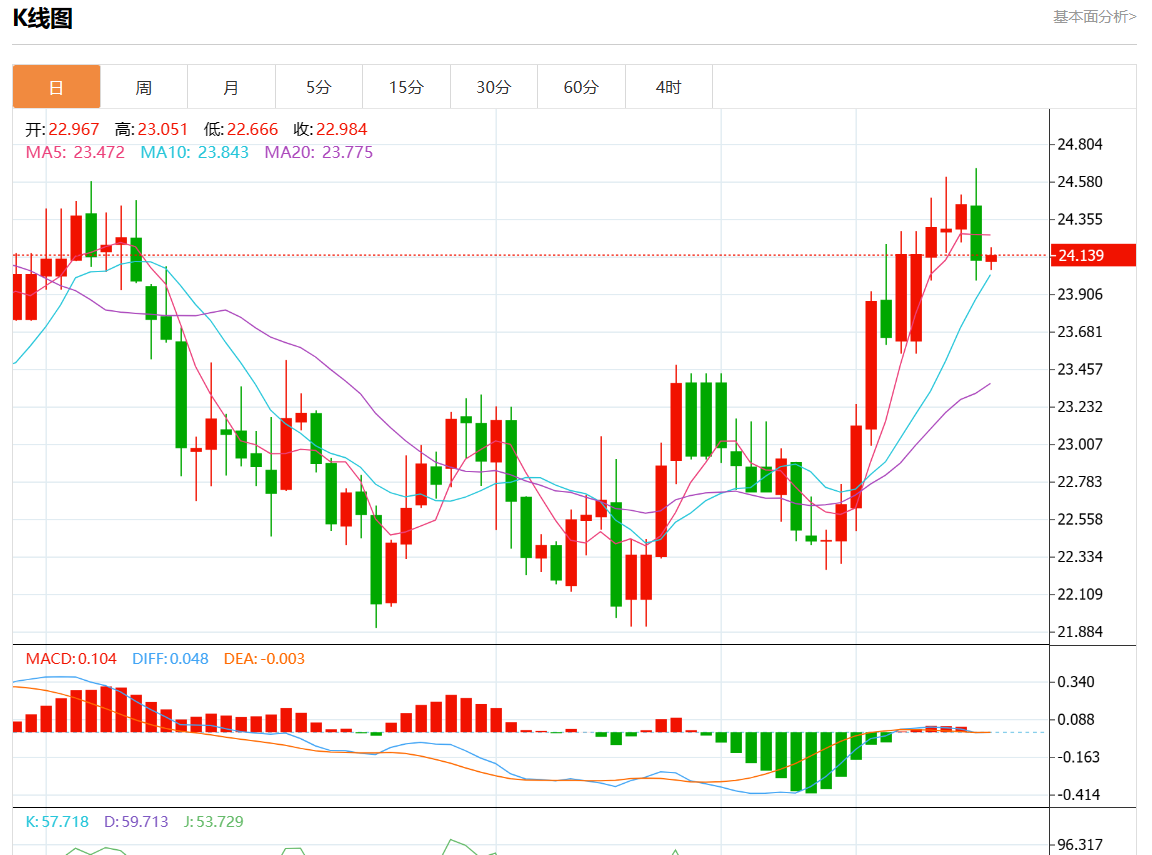The width and height of the screenshot is (1152, 855).
Task: Click the -0.414 MACD axis label
Action: pyautogui.click(x=1078, y=794)
